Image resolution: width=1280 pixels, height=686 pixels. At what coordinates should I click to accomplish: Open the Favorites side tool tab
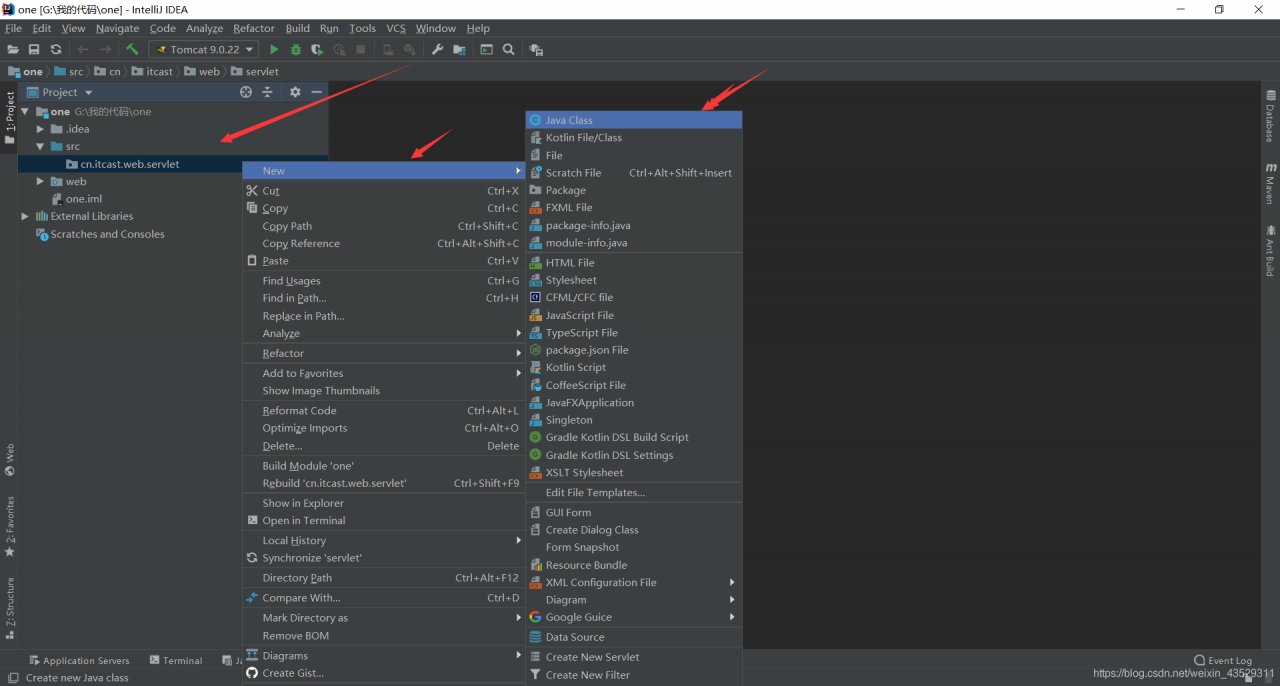point(10,527)
